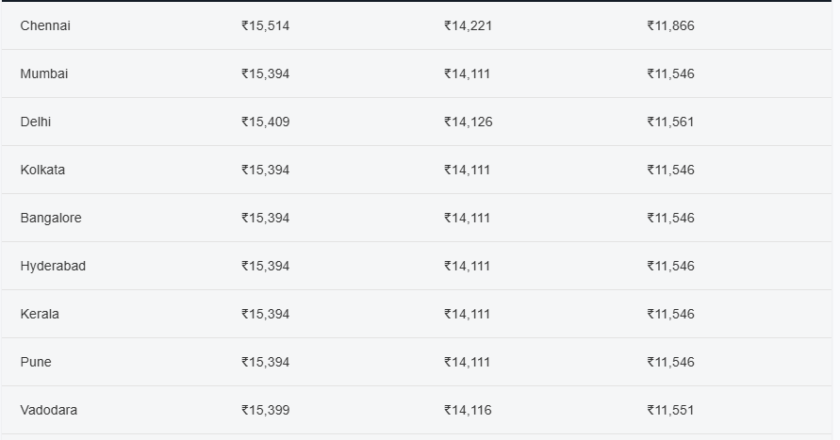Select the Hyderabad row label

tap(51, 266)
